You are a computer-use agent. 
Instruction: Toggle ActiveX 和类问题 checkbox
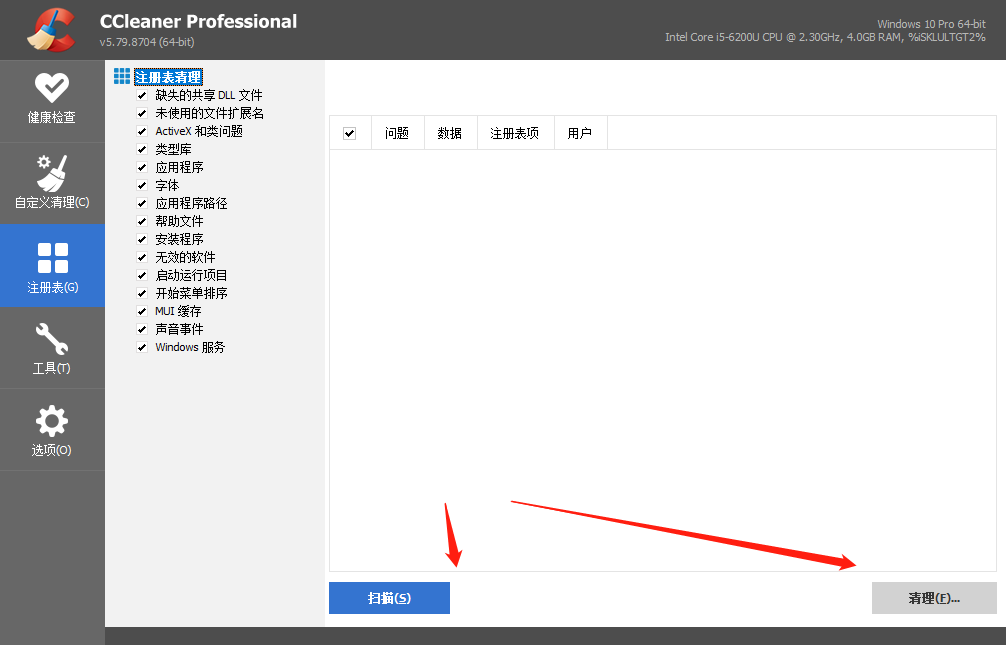coord(142,132)
